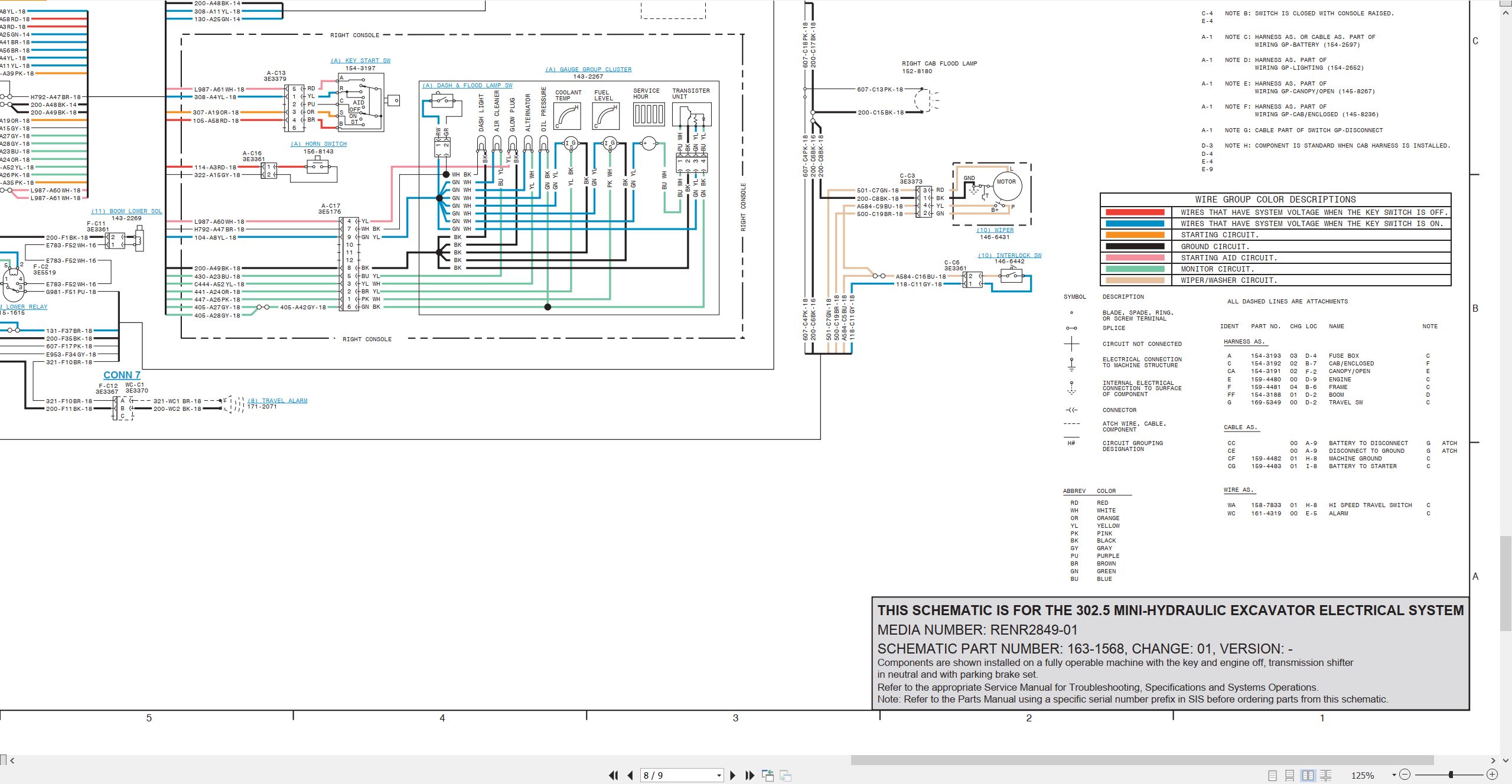Screen dimensions: 1512x784
Task: Click the blue wire color swatch
Action: (1135, 224)
